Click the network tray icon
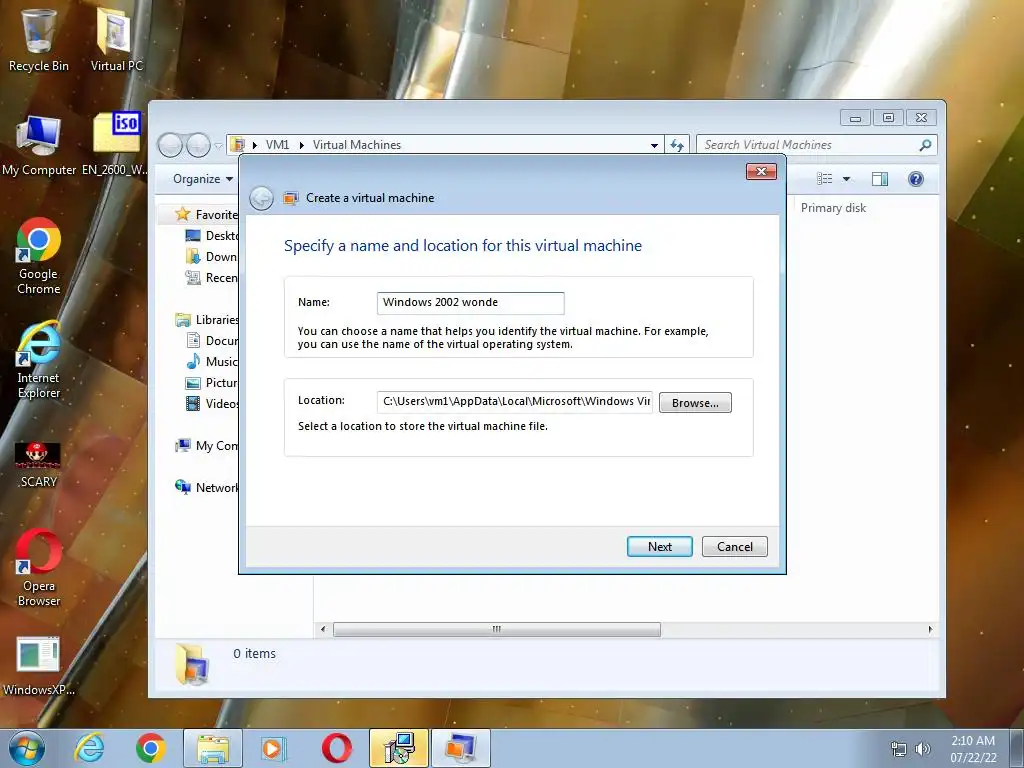This screenshot has width=1024, height=768. coord(899,749)
